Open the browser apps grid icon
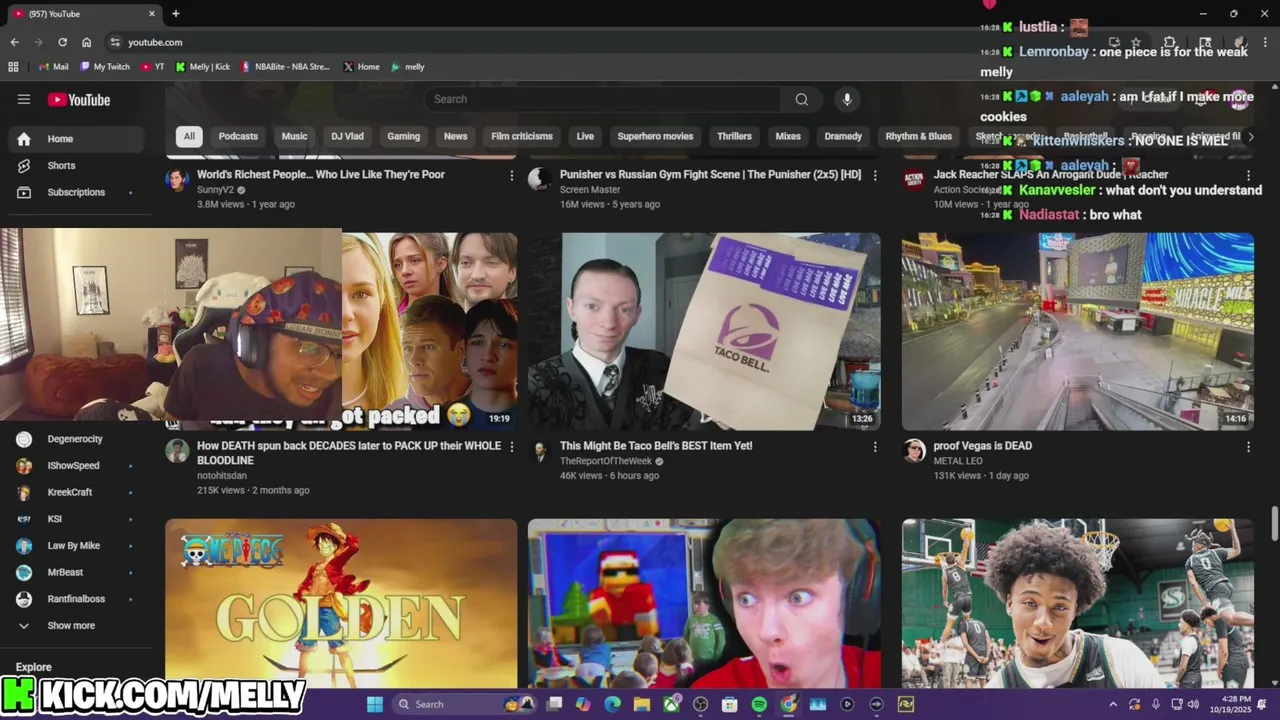The width and height of the screenshot is (1280, 720). 13,67
